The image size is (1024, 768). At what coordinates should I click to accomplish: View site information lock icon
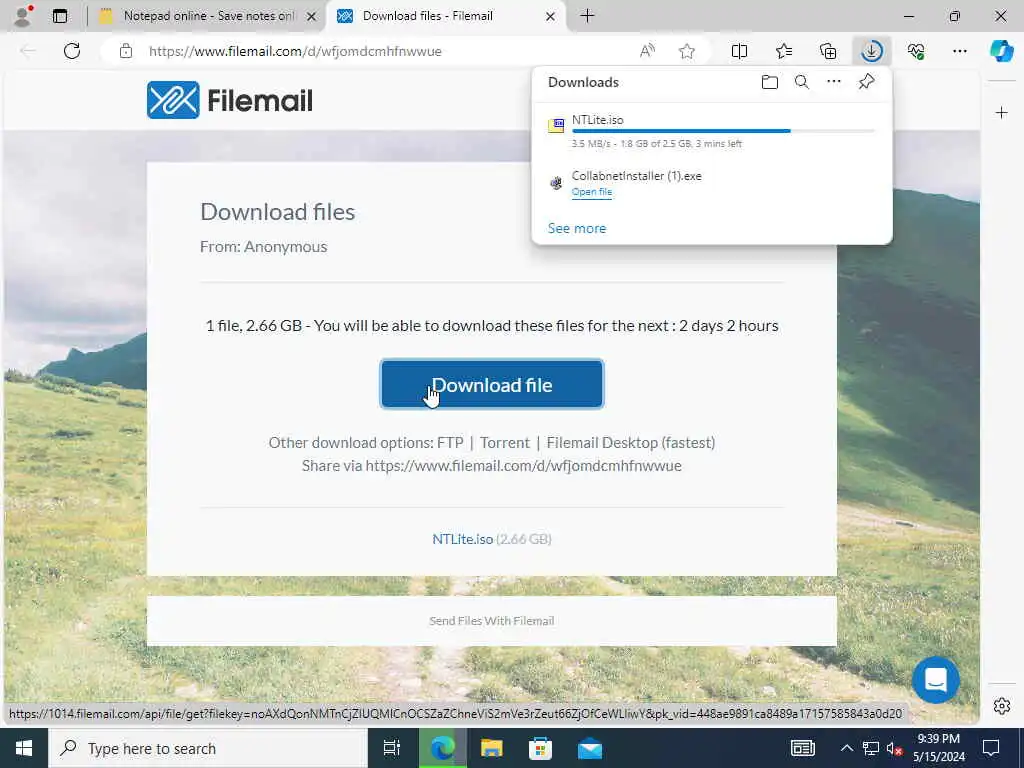pyautogui.click(x=126, y=51)
